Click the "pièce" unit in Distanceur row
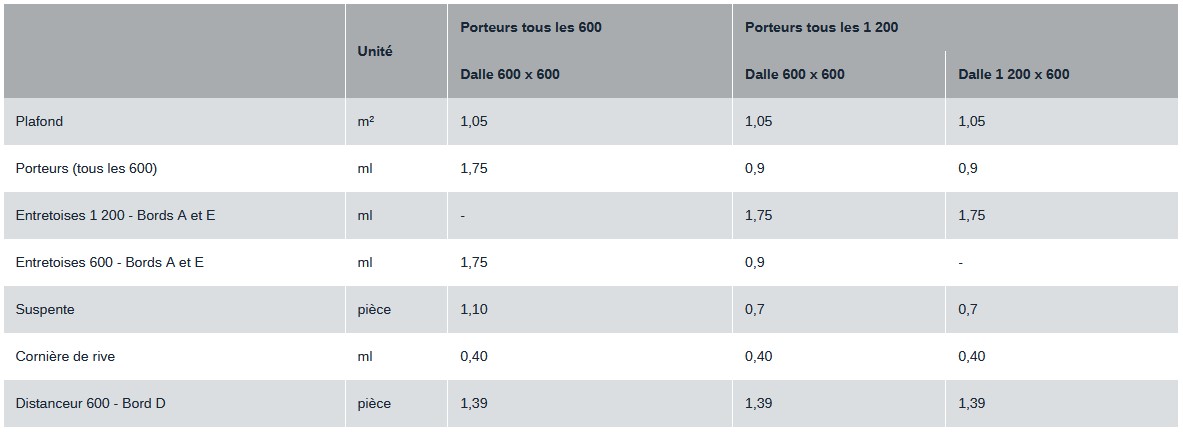This screenshot has width=1183, height=436. tap(374, 403)
